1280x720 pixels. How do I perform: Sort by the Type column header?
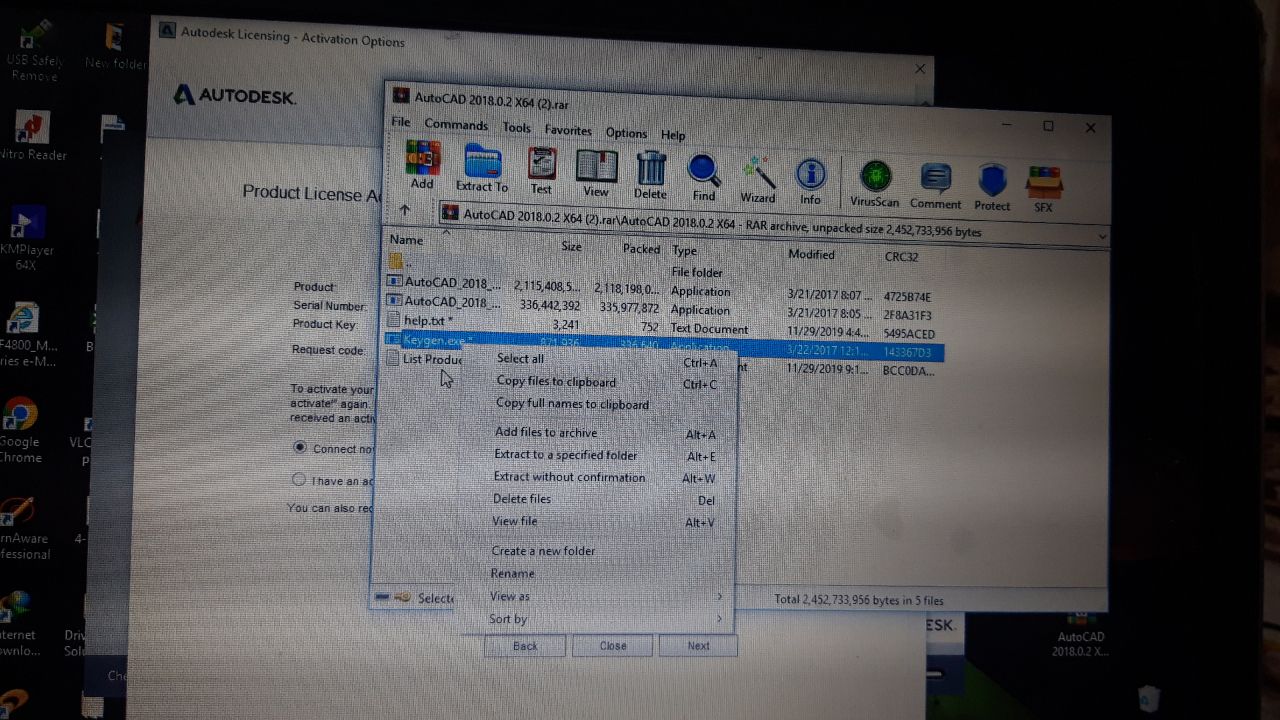pyautogui.click(x=684, y=251)
